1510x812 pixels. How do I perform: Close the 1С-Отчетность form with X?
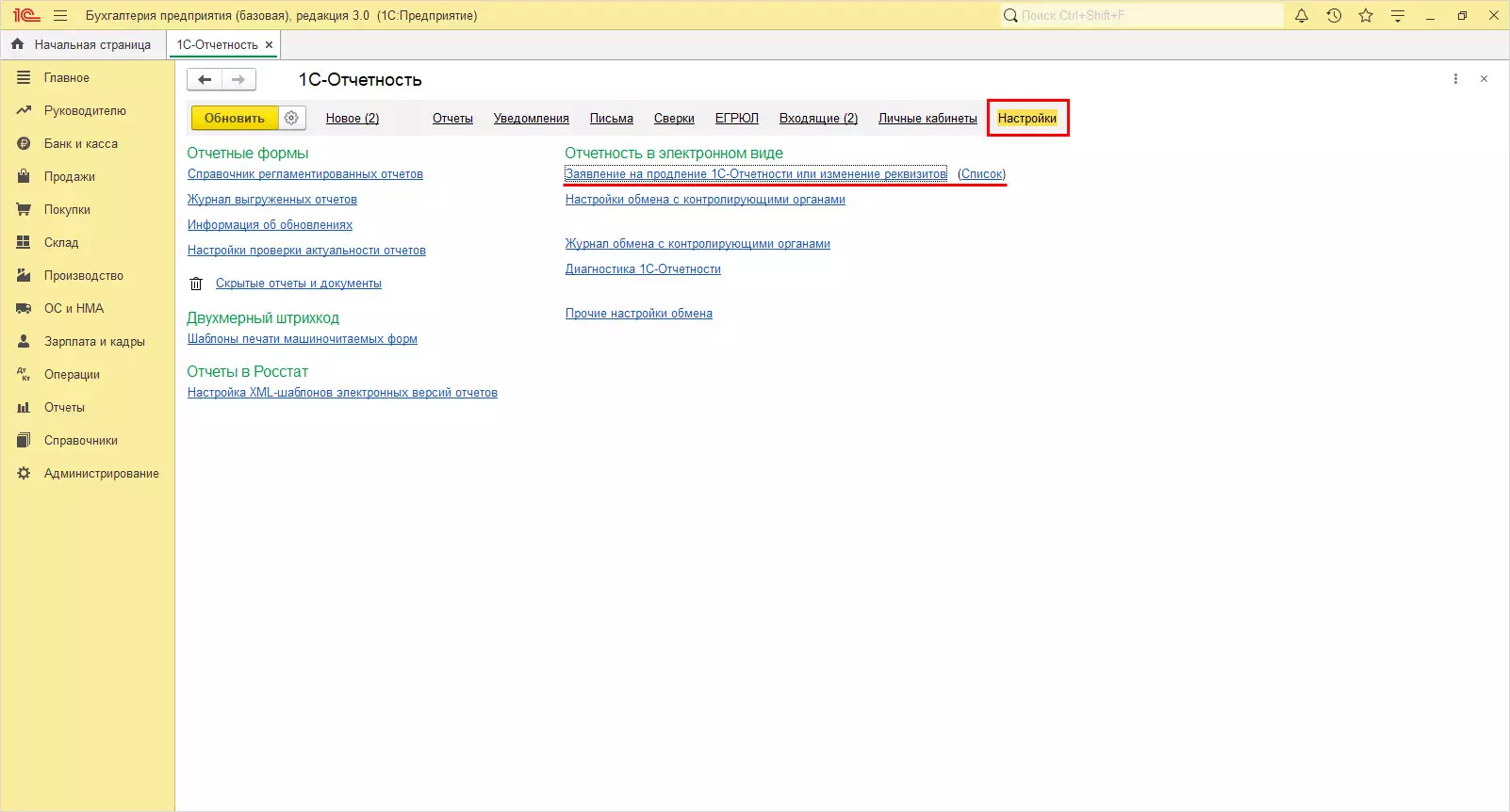[1484, 79]
